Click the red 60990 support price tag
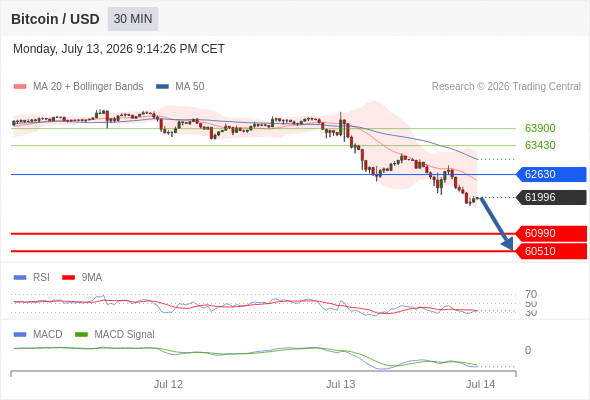The width and height of the screenshot is (590, 400). (551, 233)
